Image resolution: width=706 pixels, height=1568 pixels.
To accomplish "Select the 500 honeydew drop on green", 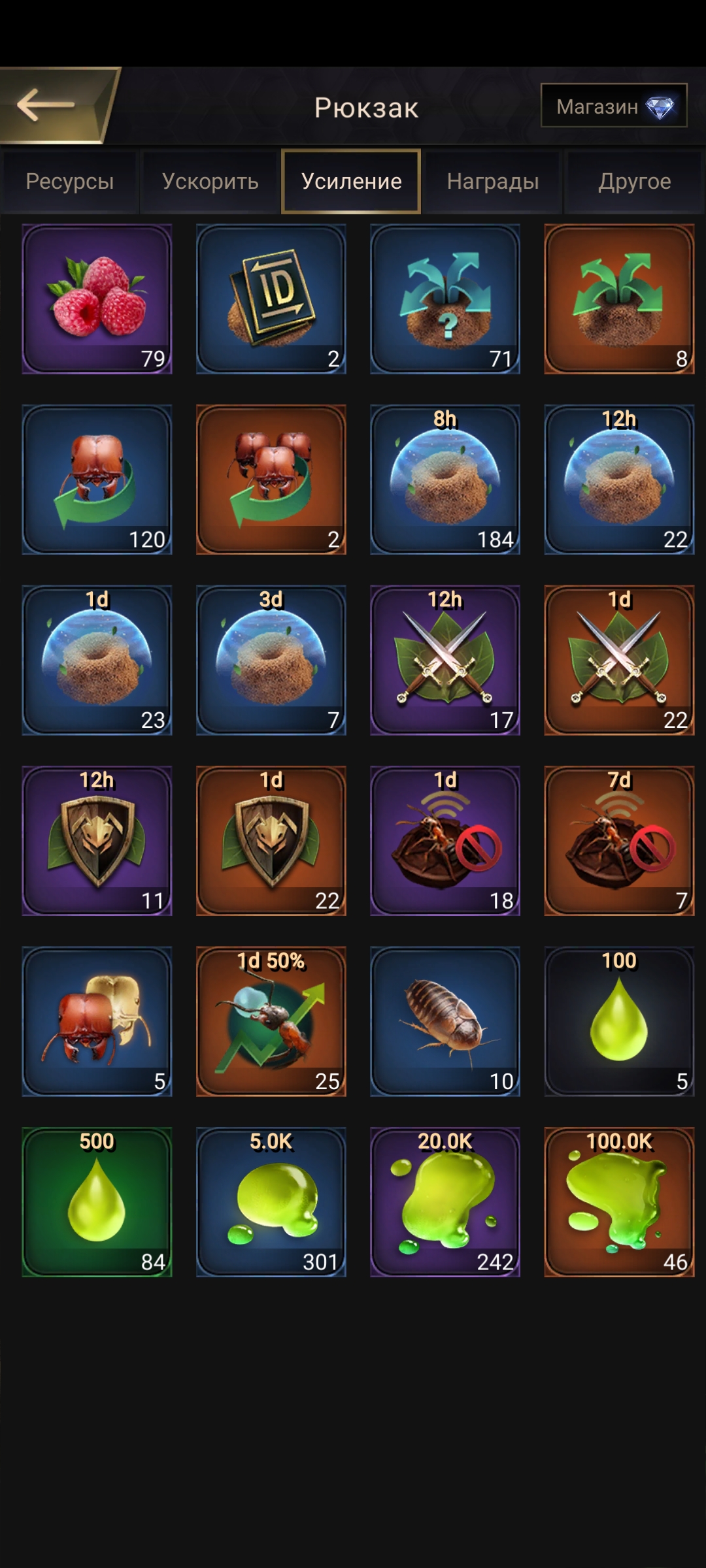I will coord(97,1202).
